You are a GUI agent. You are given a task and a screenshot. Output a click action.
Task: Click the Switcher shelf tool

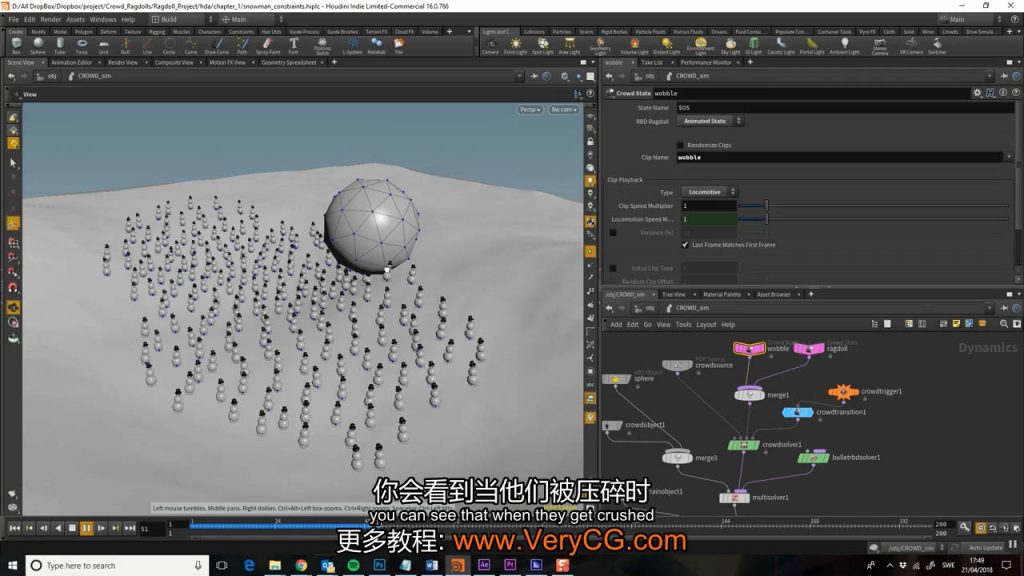coord(936,46)
